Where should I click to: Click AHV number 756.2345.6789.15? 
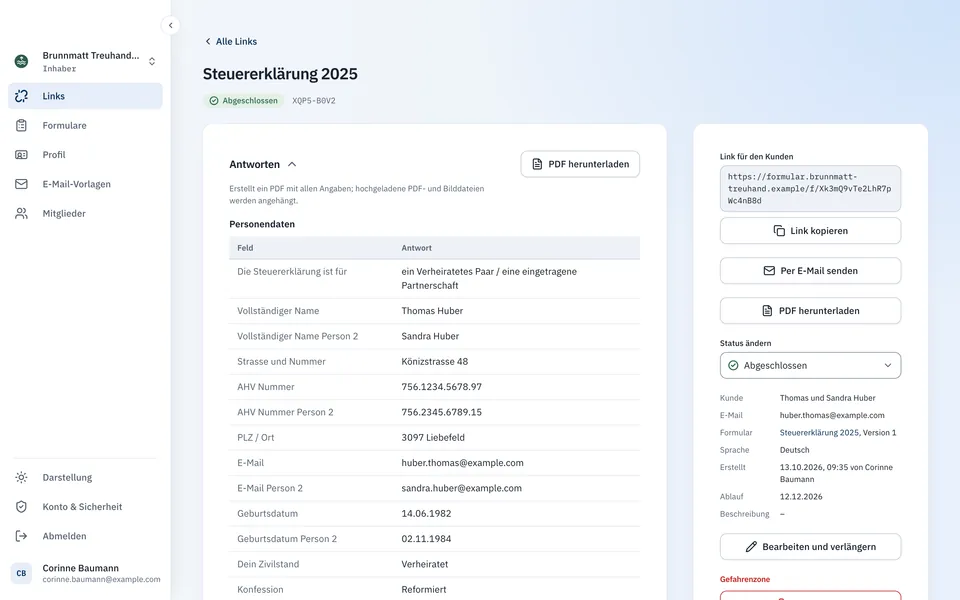(441, 412)
